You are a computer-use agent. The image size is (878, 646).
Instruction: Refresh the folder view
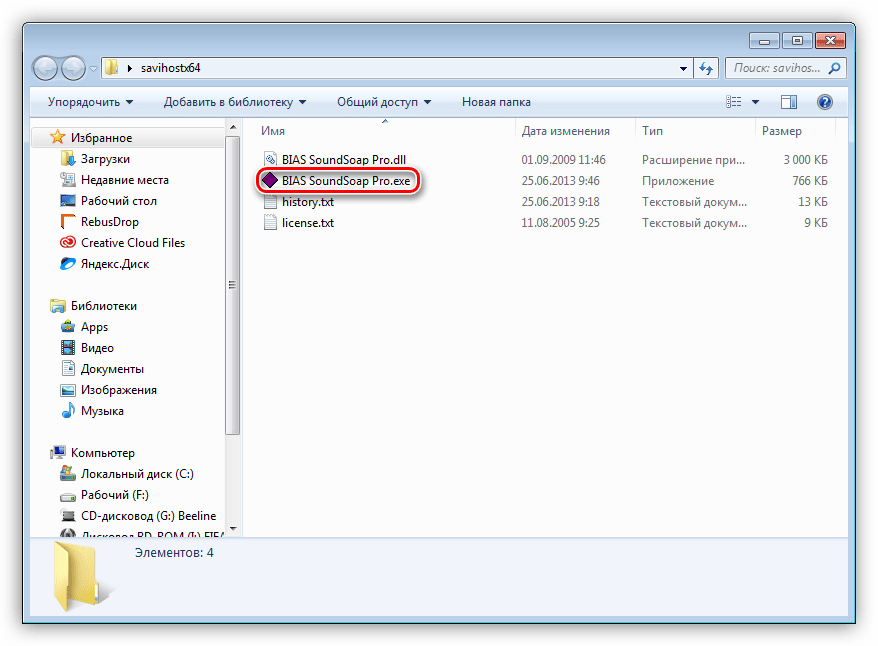(706, 68)
